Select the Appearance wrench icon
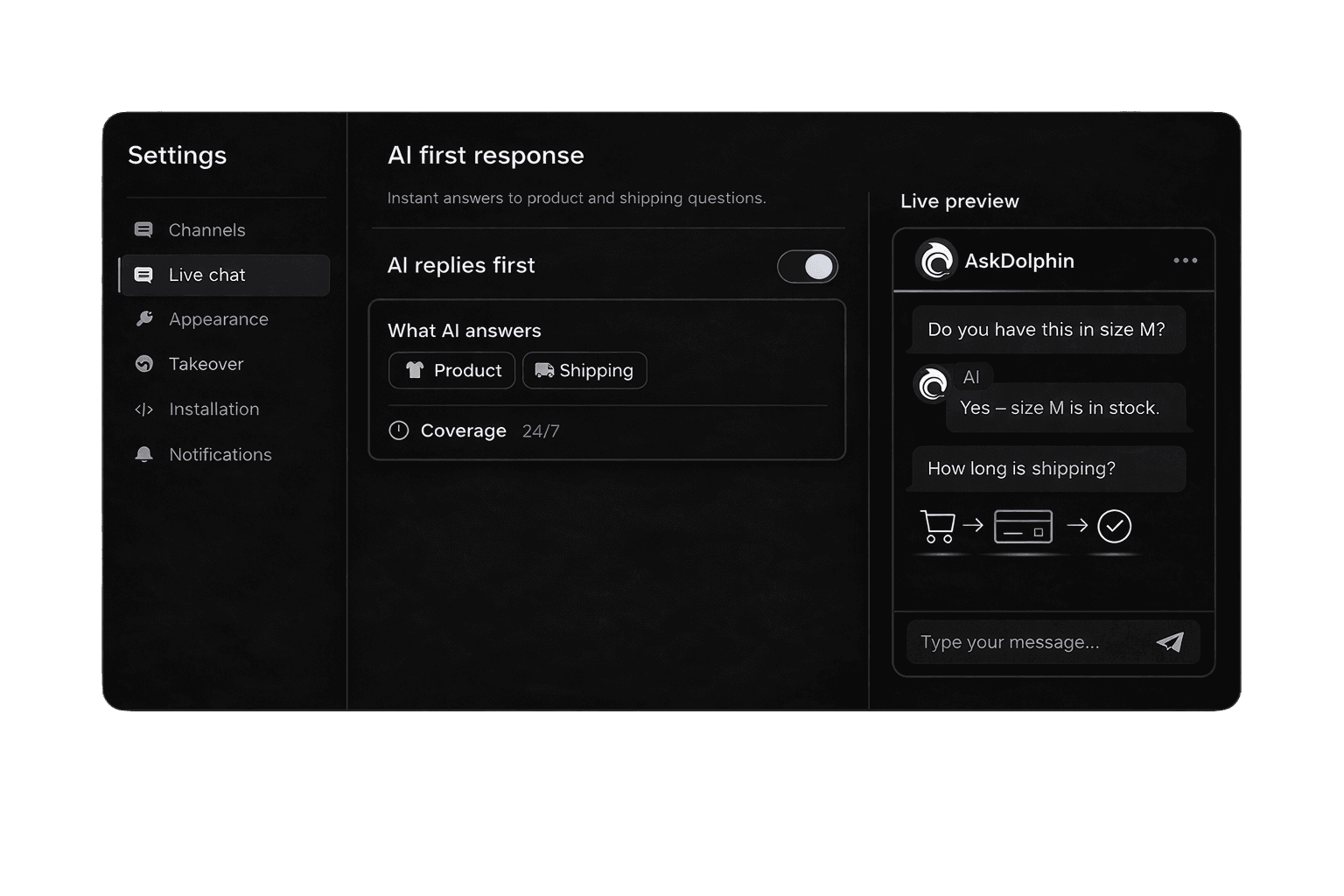The width and height of the screenshot is (1344, 896). 143,318
